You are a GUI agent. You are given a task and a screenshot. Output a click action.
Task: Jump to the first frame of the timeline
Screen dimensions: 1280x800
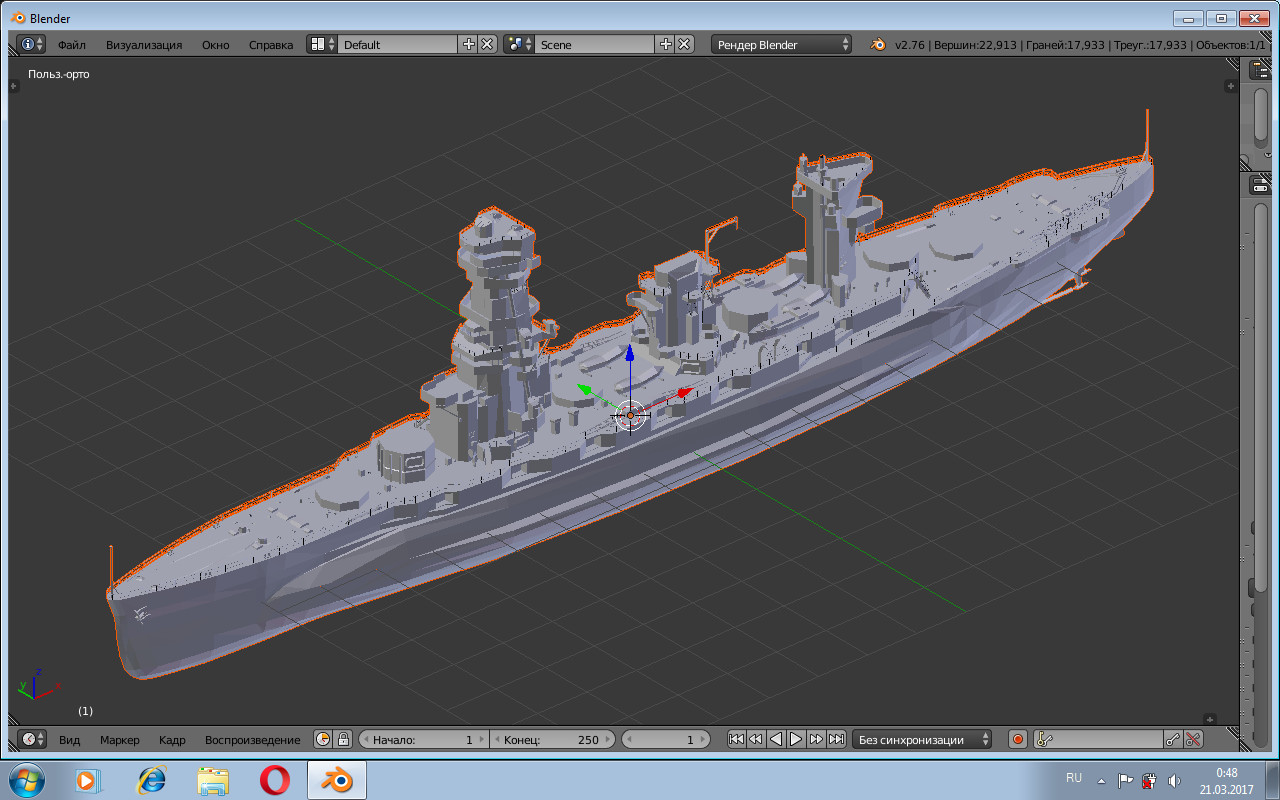coord(736,739)
